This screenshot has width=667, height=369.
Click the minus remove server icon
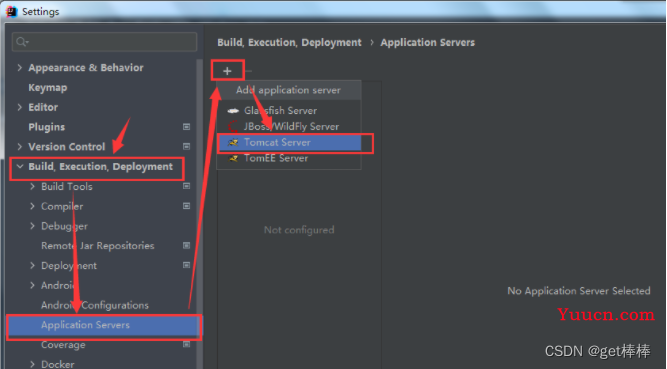[x=248, y=71]
